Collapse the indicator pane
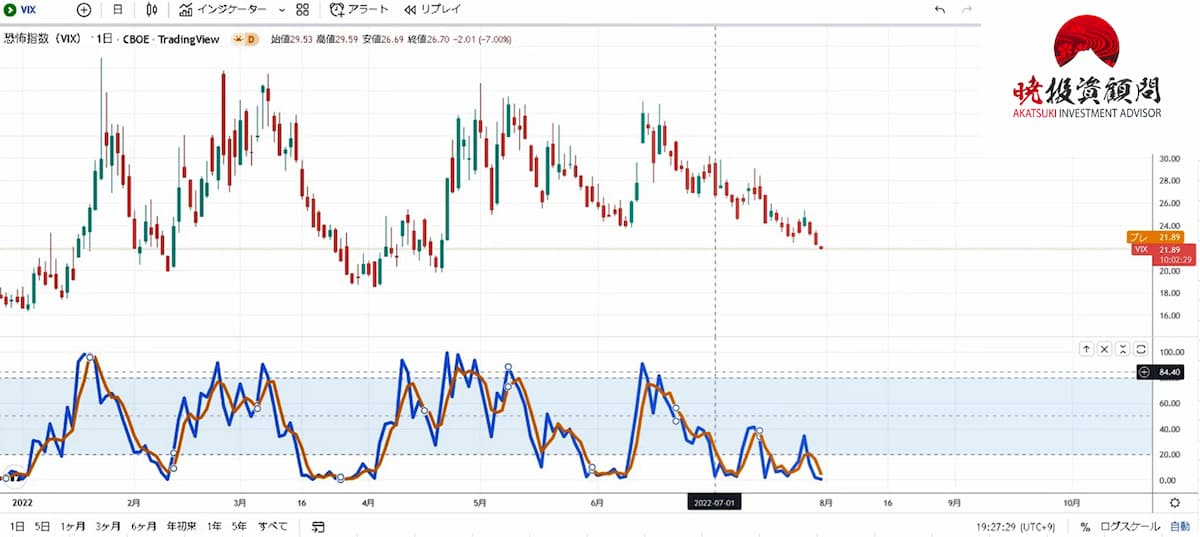 coord(1123,349)
